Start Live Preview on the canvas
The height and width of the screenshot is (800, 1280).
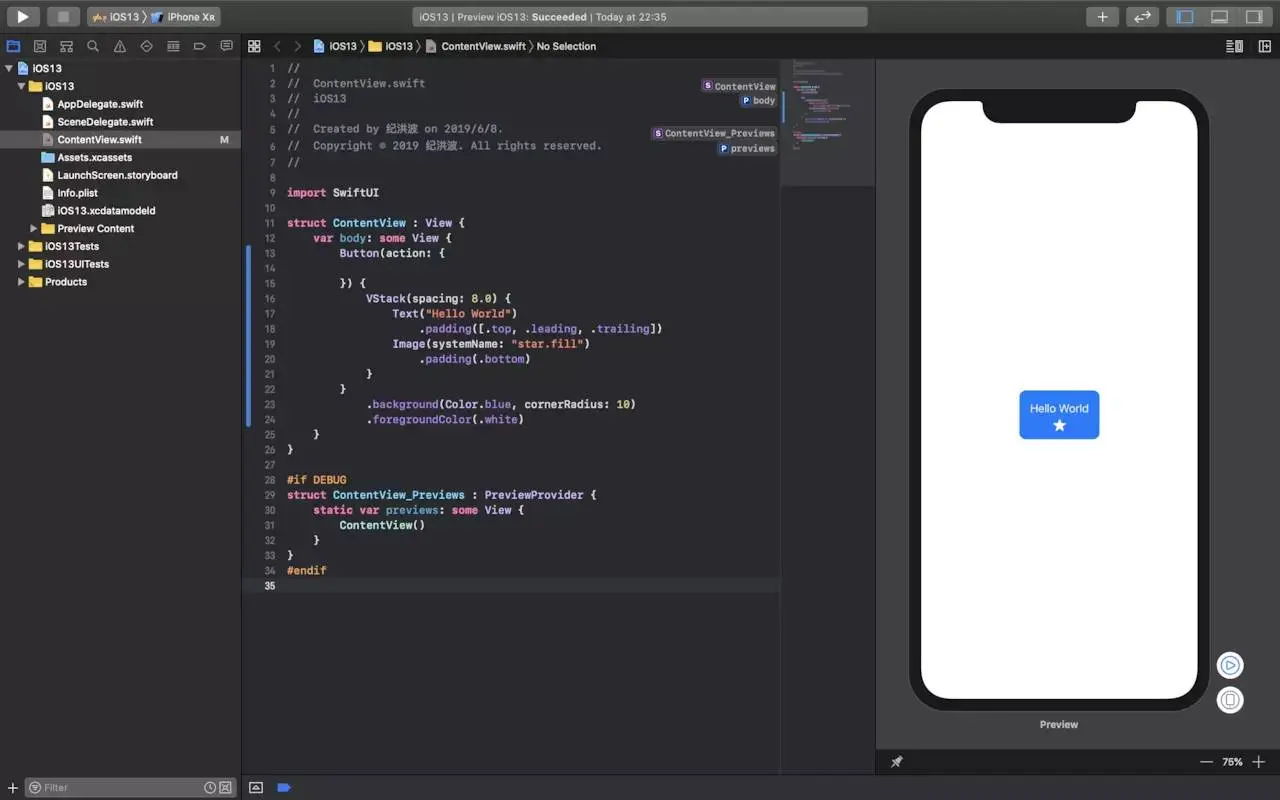1230,665
